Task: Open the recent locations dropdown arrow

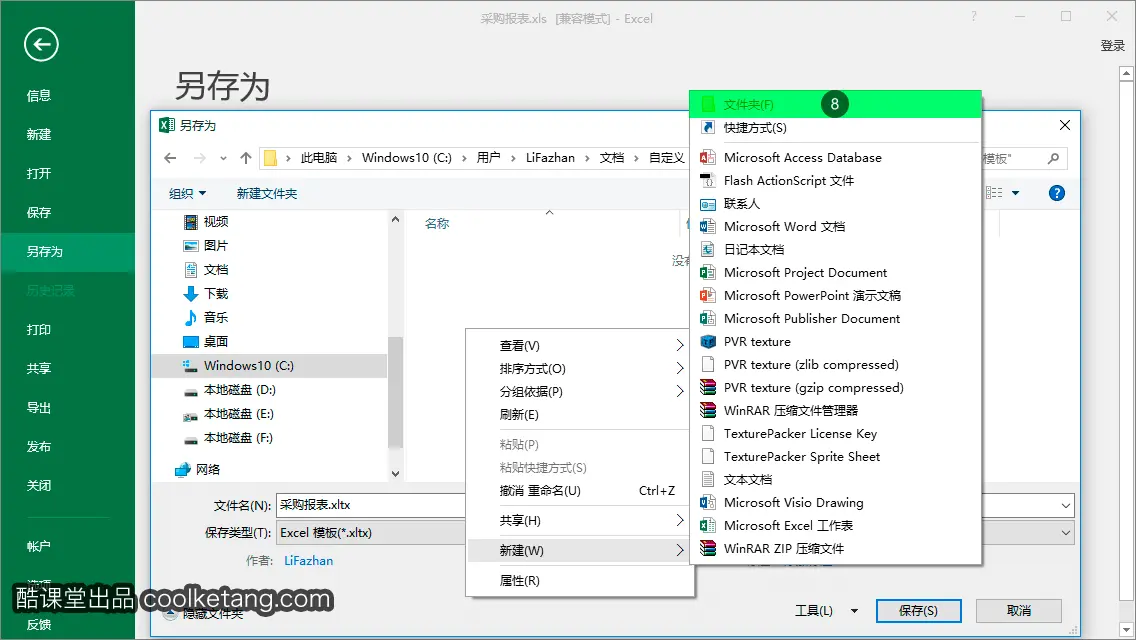Action: coord(223,158)
